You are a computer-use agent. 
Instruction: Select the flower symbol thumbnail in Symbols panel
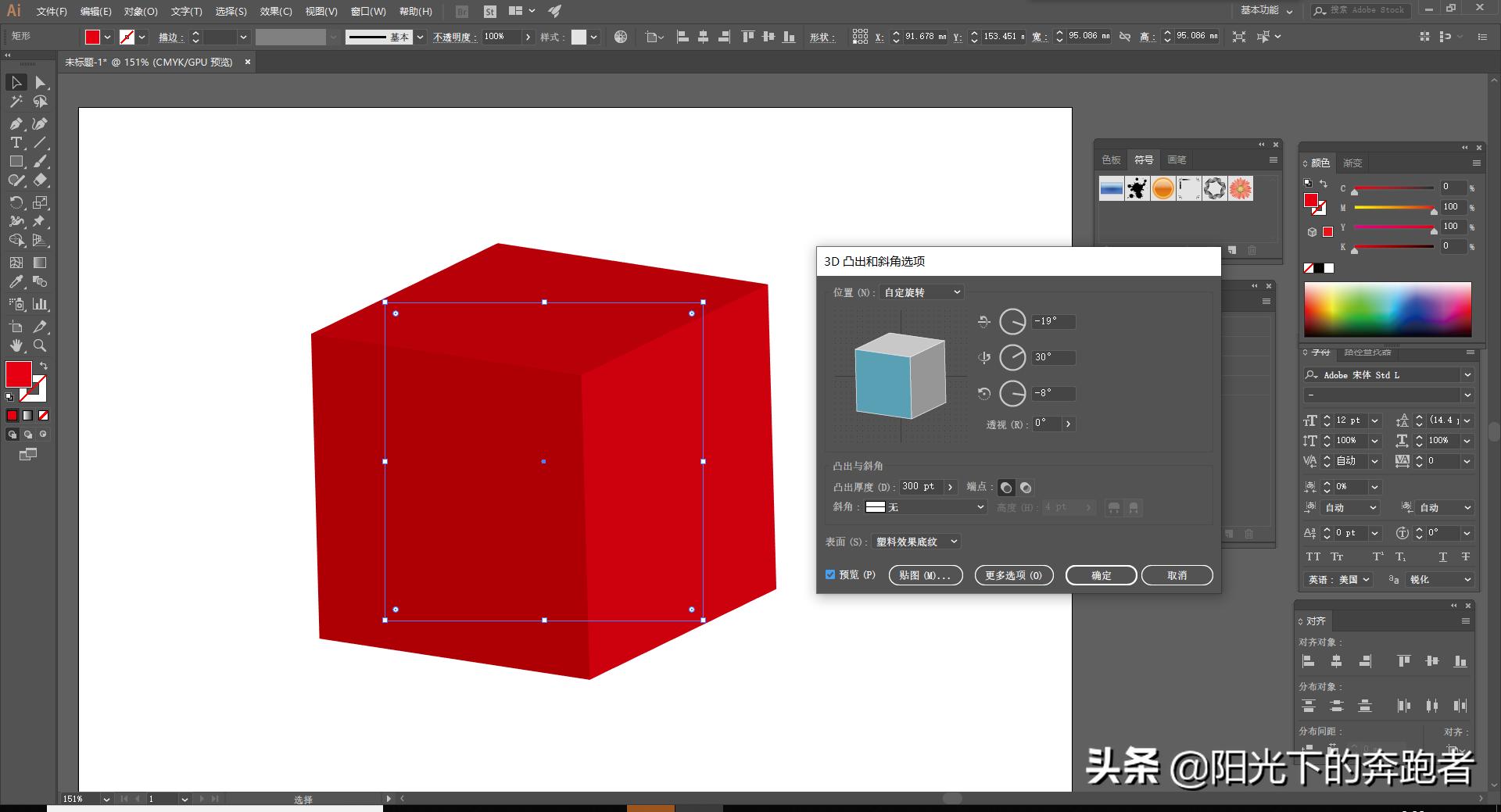[1241, 188]
